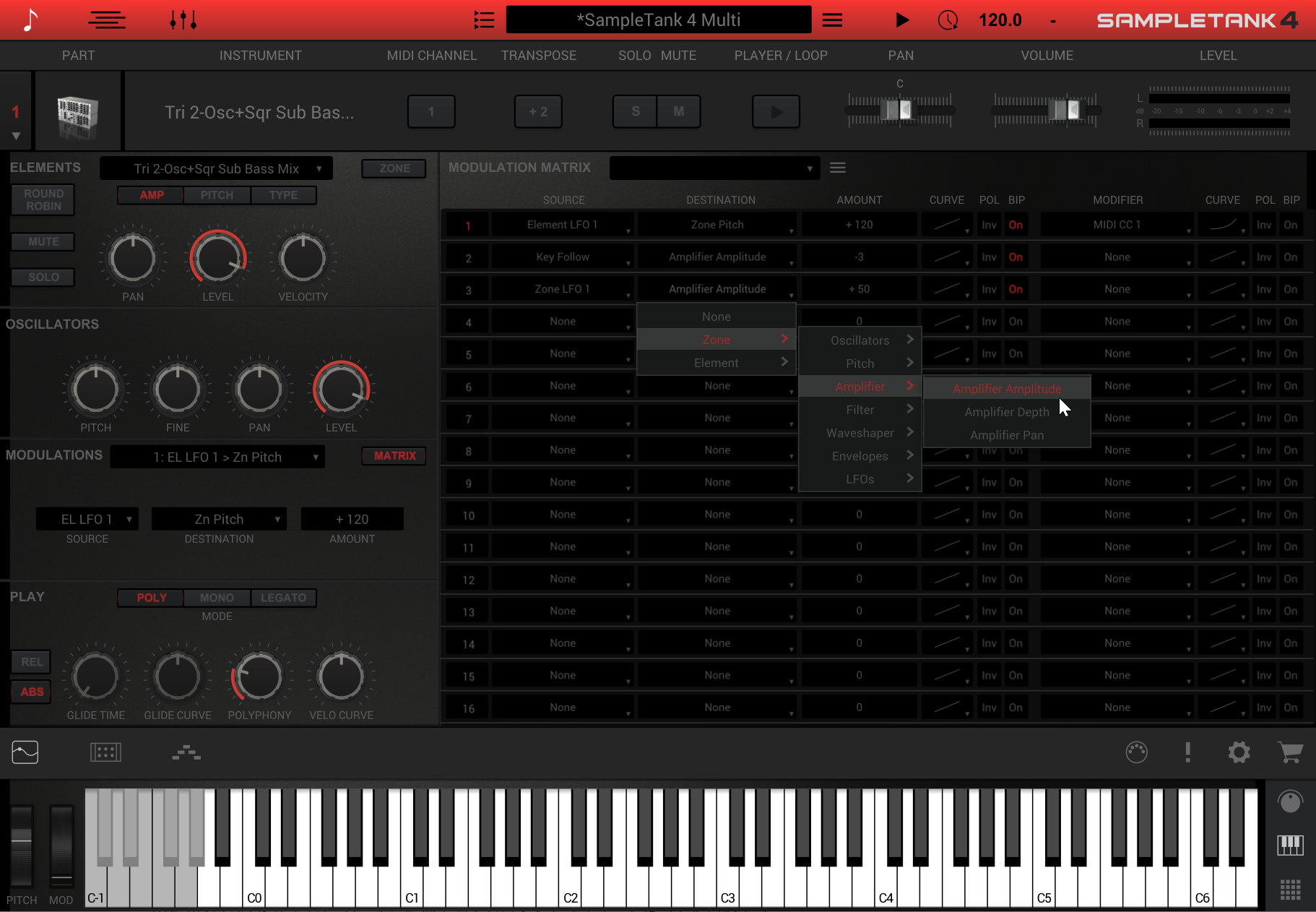Open the Element LFO 1 source dropdown in row 1
This screenshot has height=912, width=1316.
pyautogui.click(x=563, y=225)
